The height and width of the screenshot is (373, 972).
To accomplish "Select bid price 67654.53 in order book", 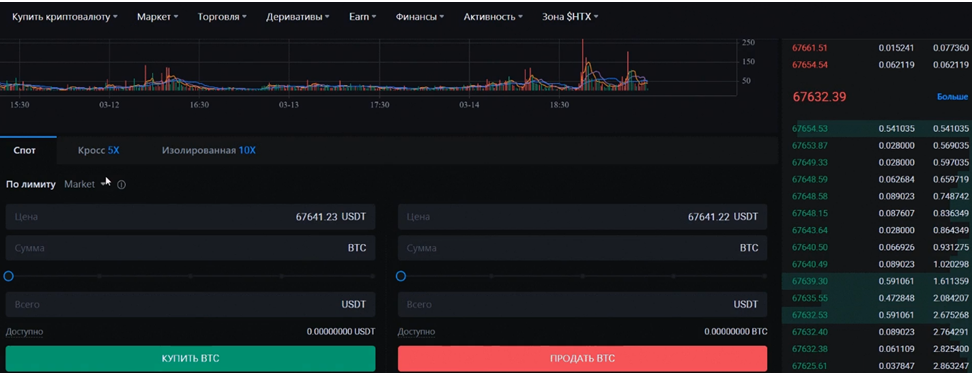I will pyautogui.click(x=810, y=129).
